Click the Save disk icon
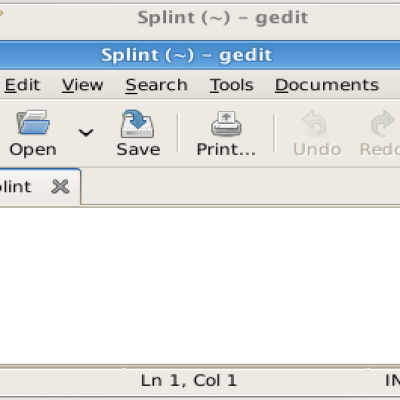 pyautogui.click(x=138, y=124)
